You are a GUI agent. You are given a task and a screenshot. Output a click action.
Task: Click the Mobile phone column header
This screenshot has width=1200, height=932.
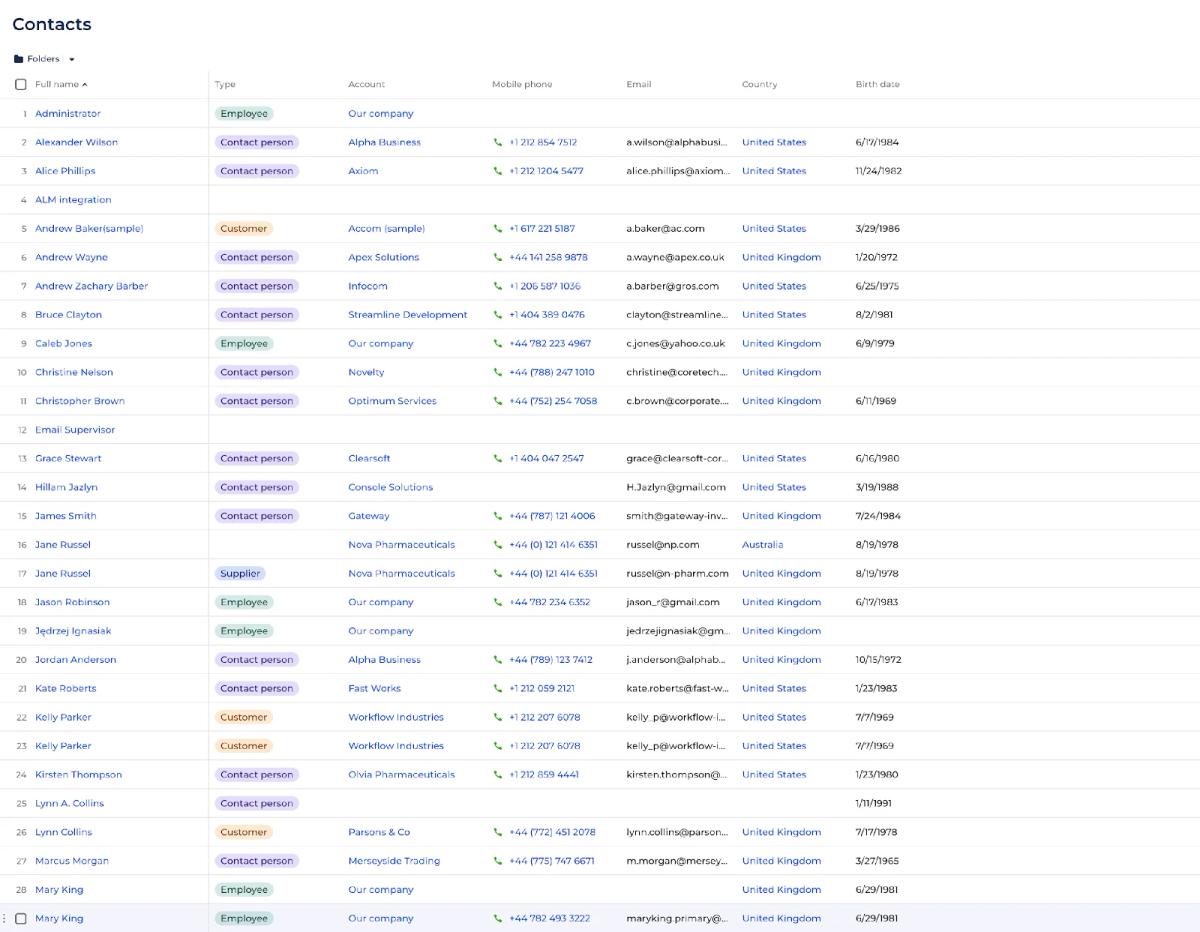point(522,84)
